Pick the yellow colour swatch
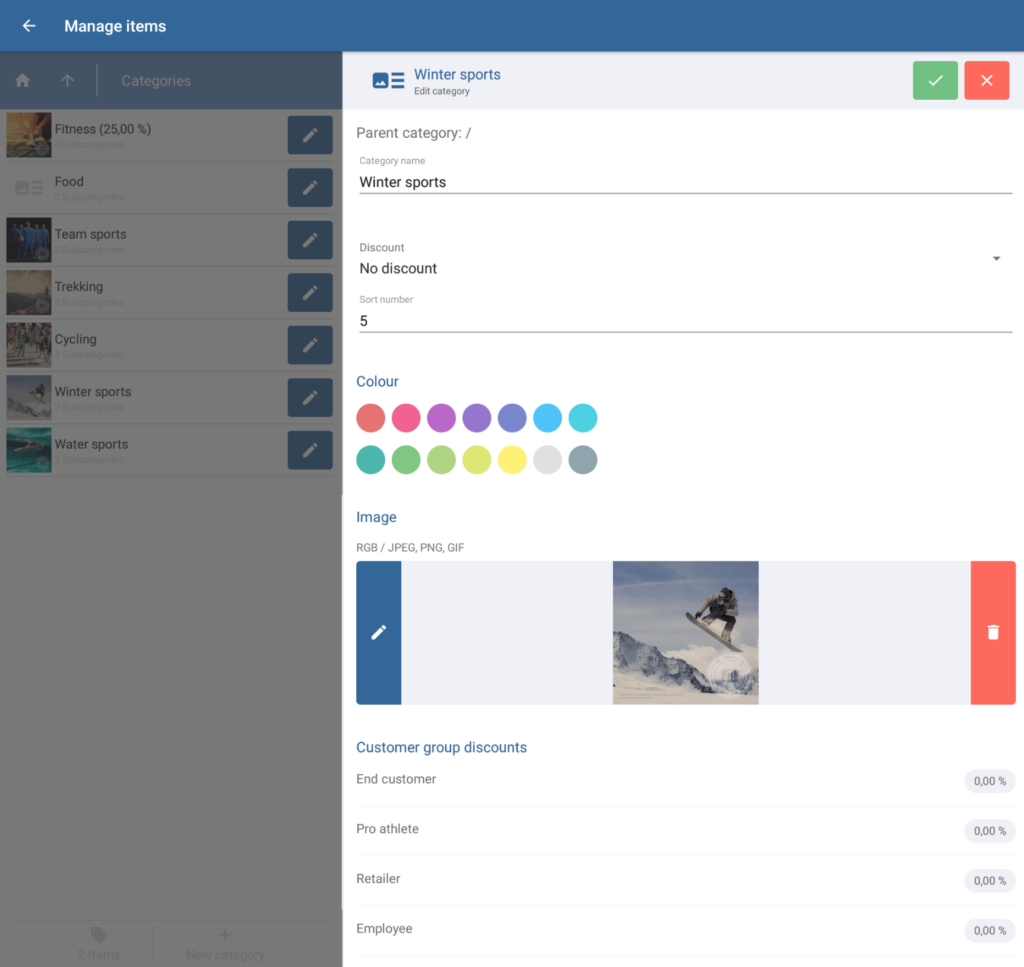 pyautogui.click(x=512, y=460)
